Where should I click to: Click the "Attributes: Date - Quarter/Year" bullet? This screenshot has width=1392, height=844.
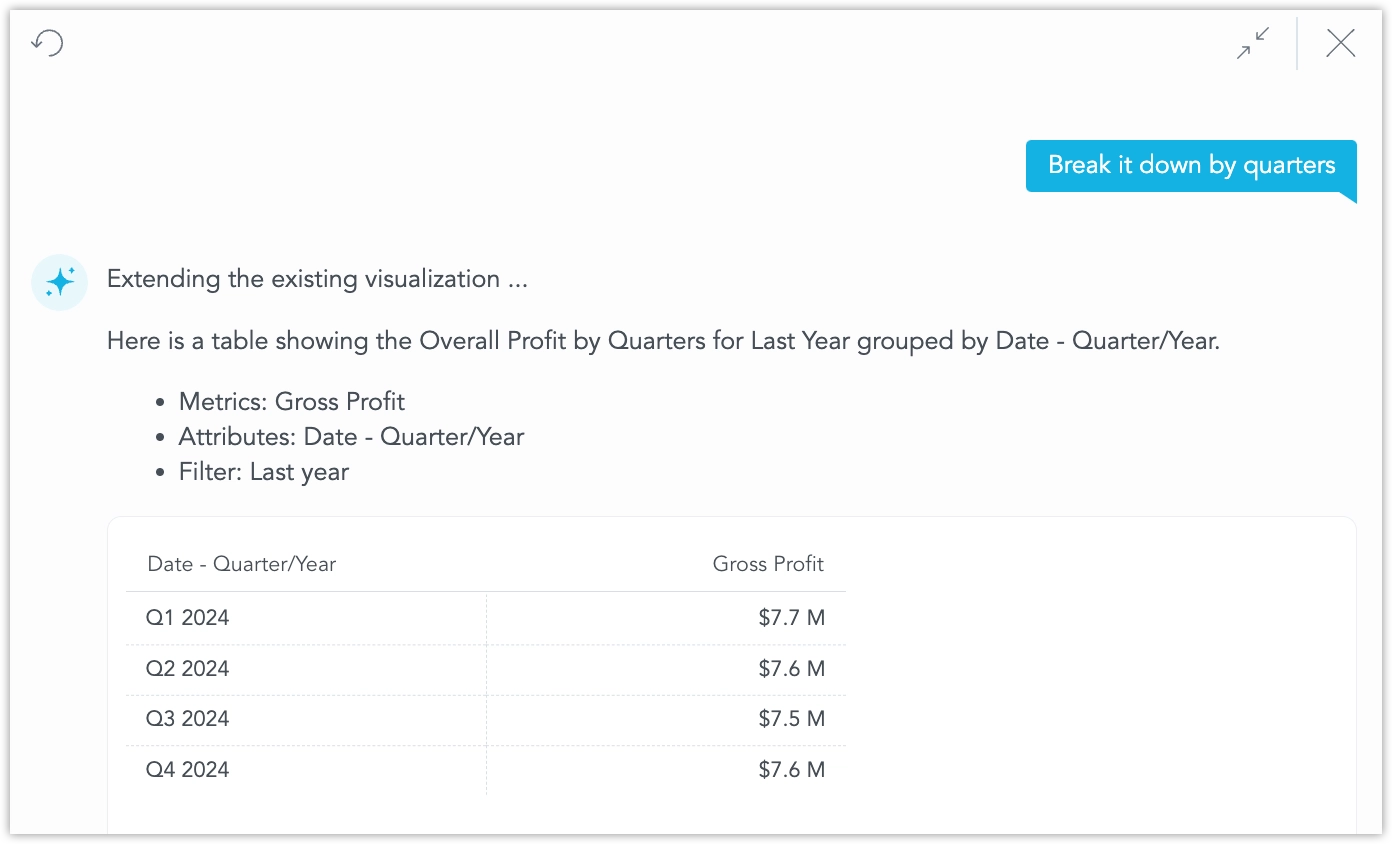tap(351, 437)
